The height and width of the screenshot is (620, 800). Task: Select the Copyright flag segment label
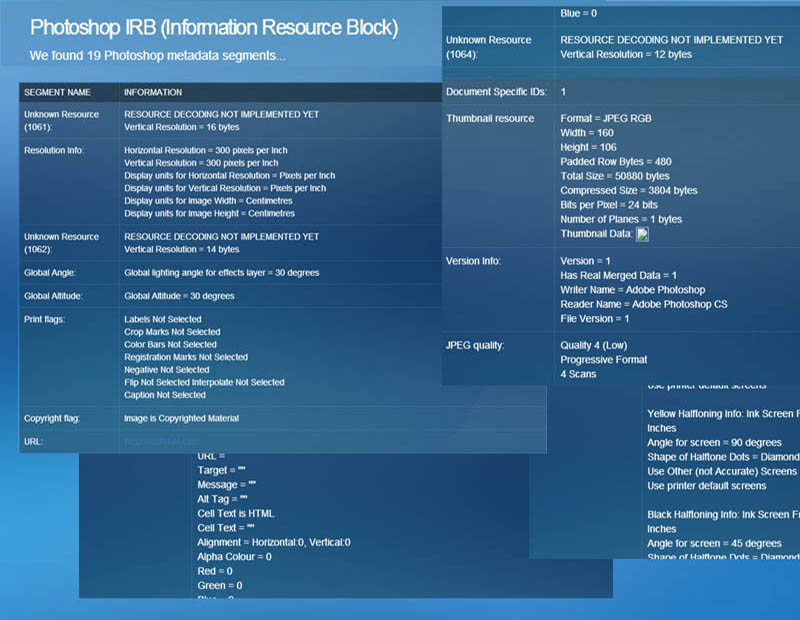[52, 418]
